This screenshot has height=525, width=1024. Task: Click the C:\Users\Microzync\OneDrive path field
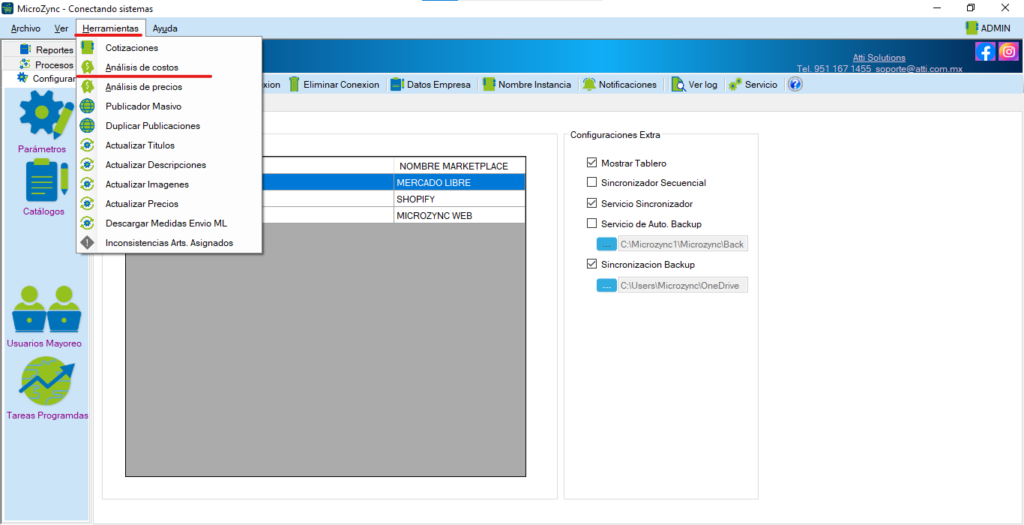682,285
